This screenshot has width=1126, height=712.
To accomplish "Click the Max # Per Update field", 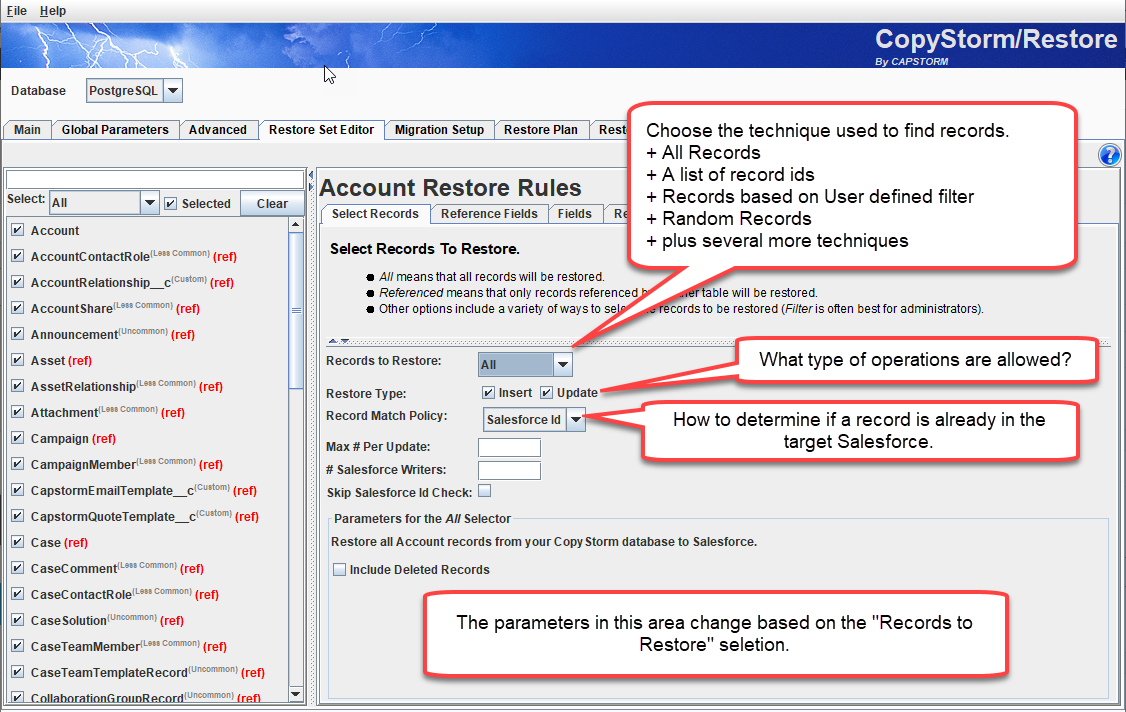I will 509,447.
